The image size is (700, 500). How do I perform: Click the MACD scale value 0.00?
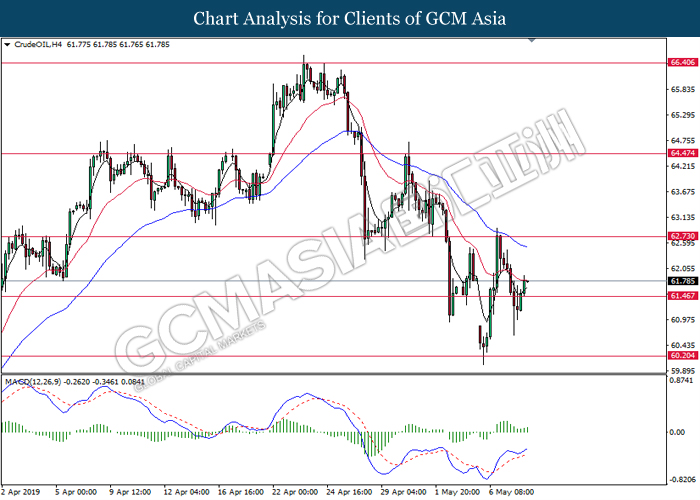click(678, 432)
